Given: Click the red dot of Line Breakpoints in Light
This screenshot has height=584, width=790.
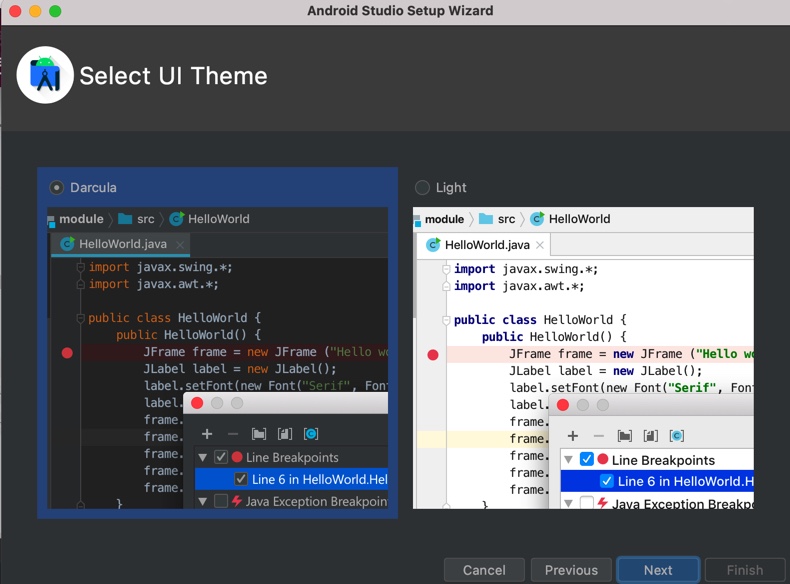Looking at the screenshot, I should [x=603, y=459].
